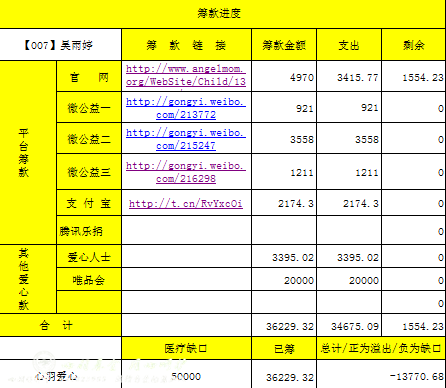This screenshot has width=446, height=388.
Task: Select the 筹款链接 header cell
Action: click(186, 45)
